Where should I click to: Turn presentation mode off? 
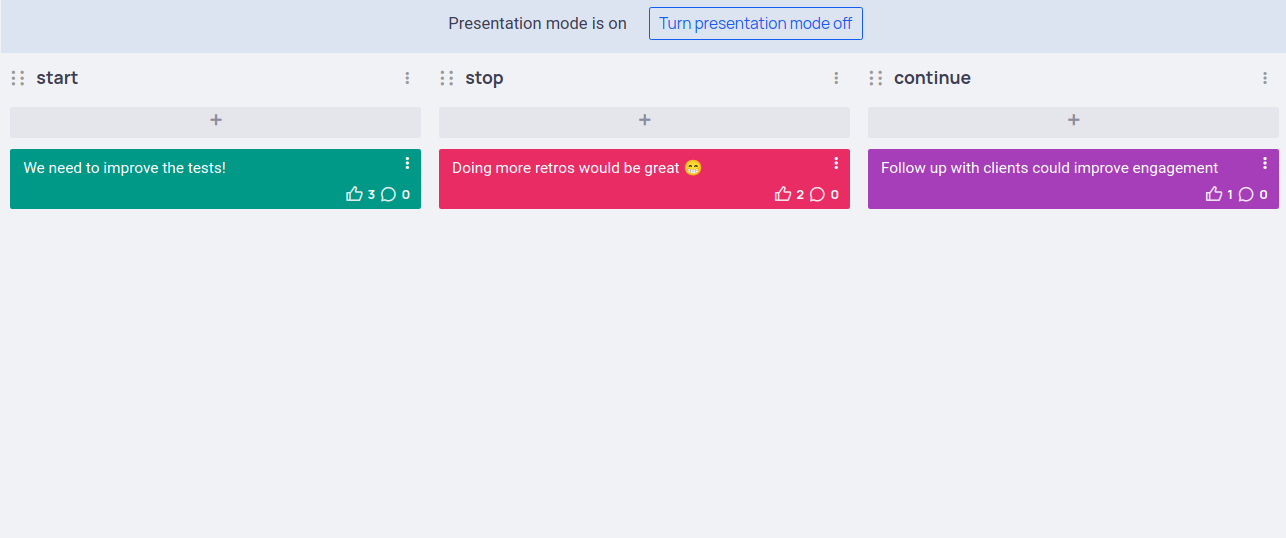pyautogui.click(x=755, y=24)
